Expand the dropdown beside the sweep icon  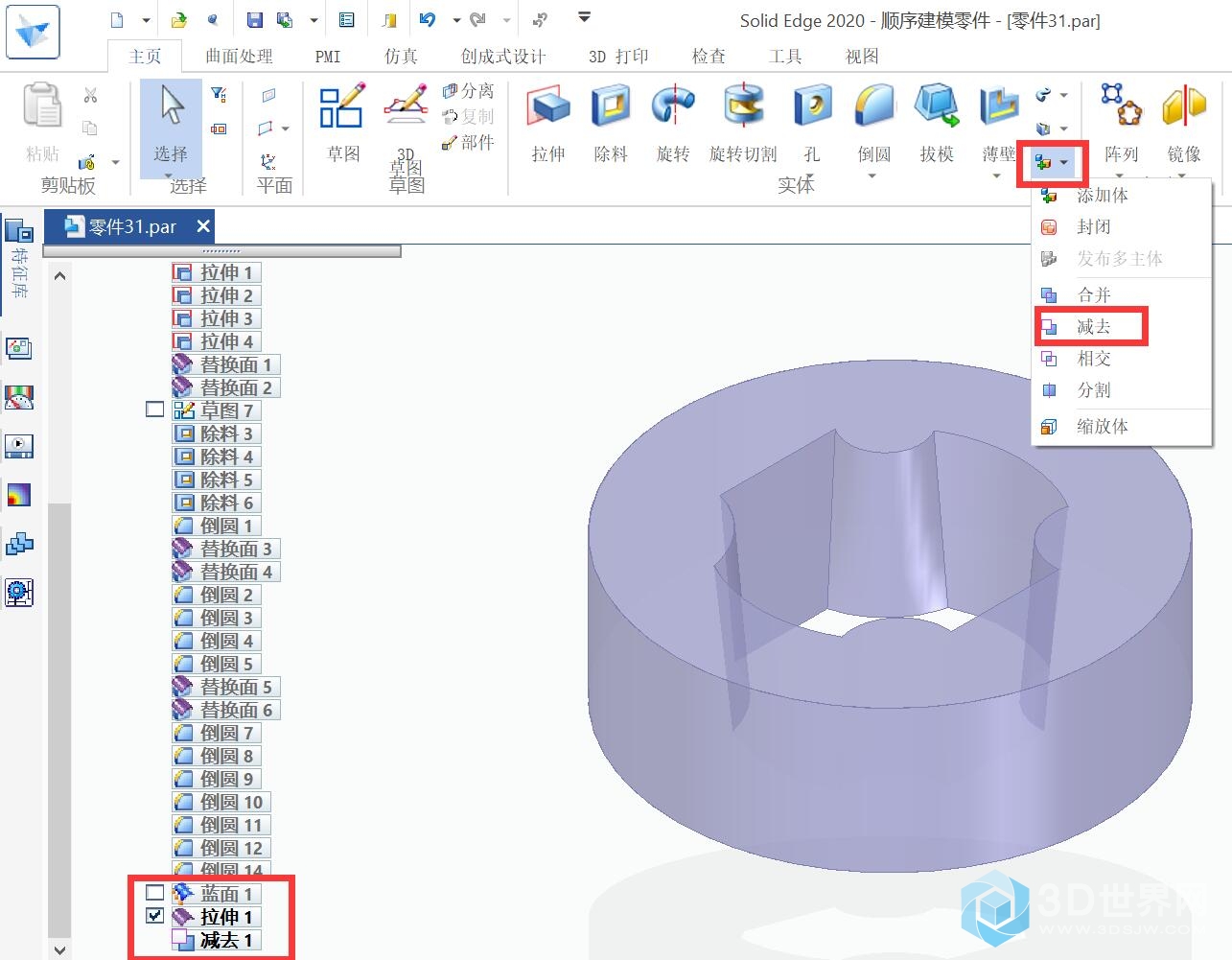point(1064,95)
